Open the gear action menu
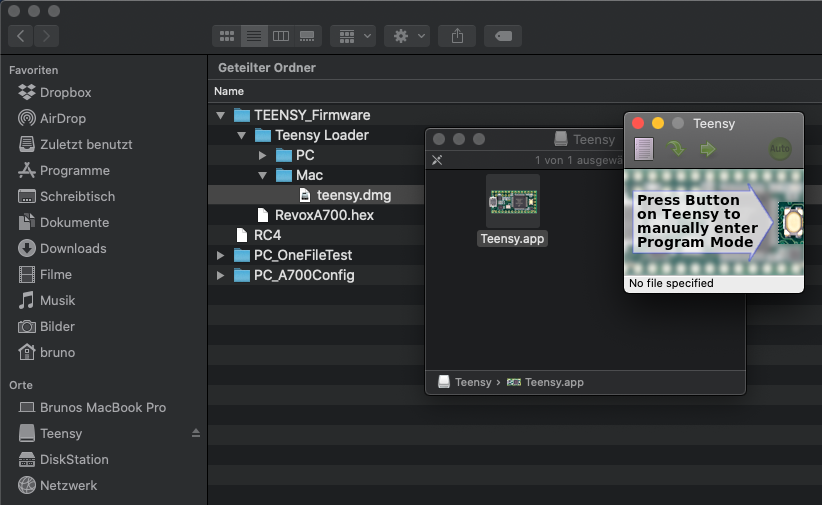The width and height of the screenshot is (822, 505). click(407, 36)
